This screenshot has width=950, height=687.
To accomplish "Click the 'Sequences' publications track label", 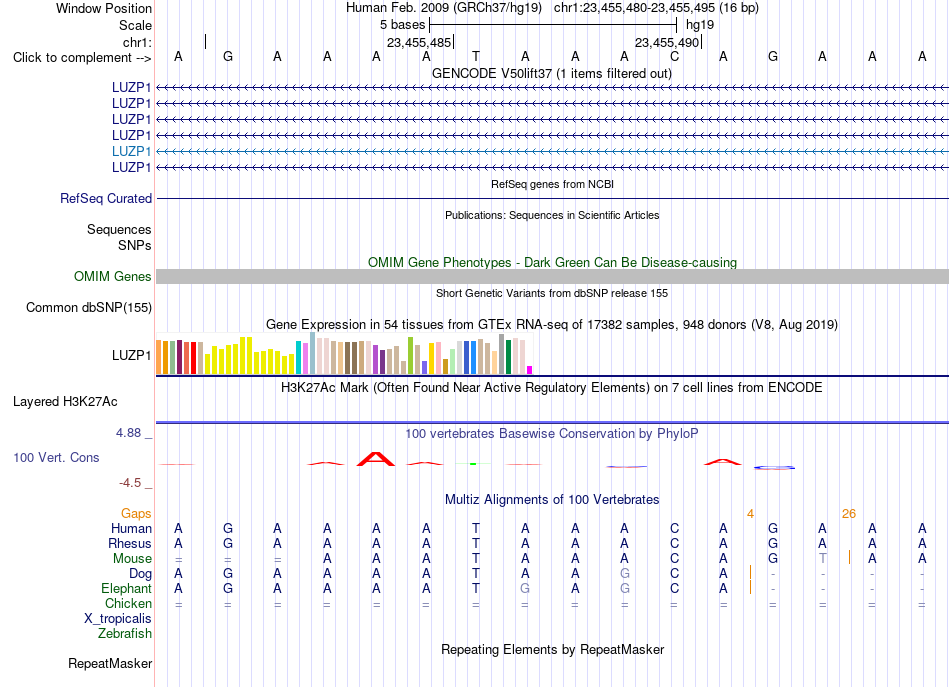I will tap(119, 229).
